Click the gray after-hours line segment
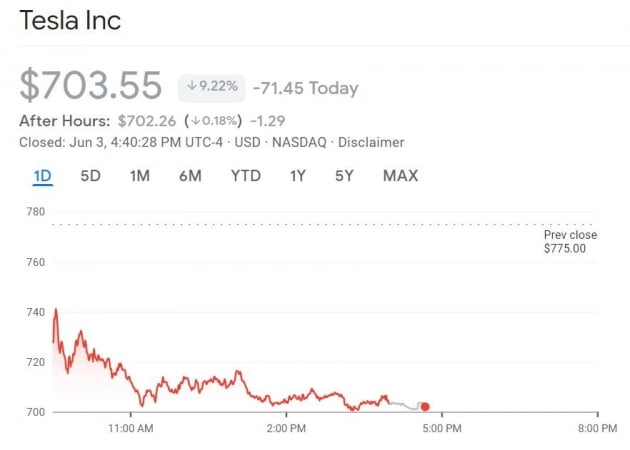The image size is (630, 450). pos(405,407)
